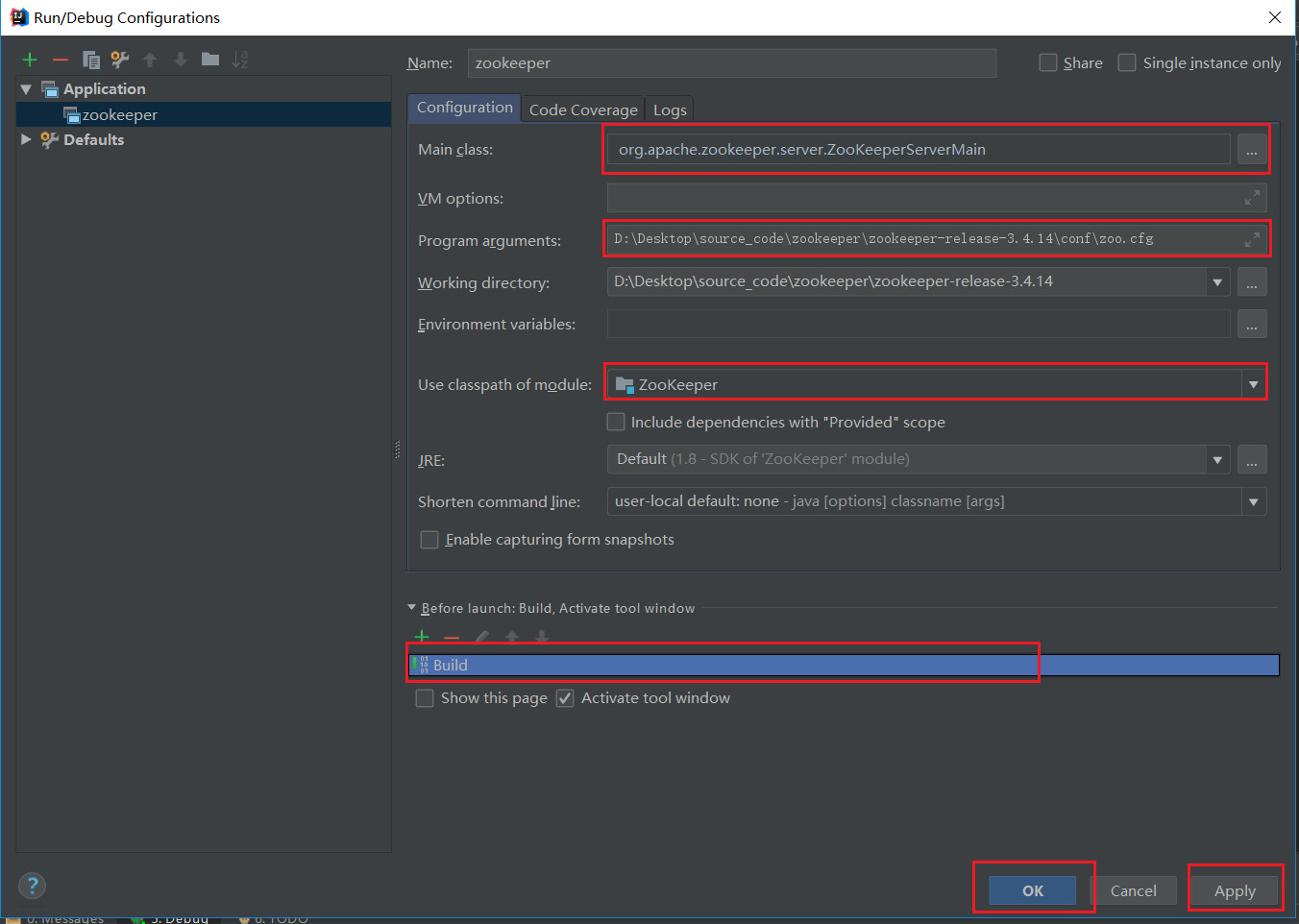Enable Single instance only
Viewport: 1299px width, 924px height.
1127,62
